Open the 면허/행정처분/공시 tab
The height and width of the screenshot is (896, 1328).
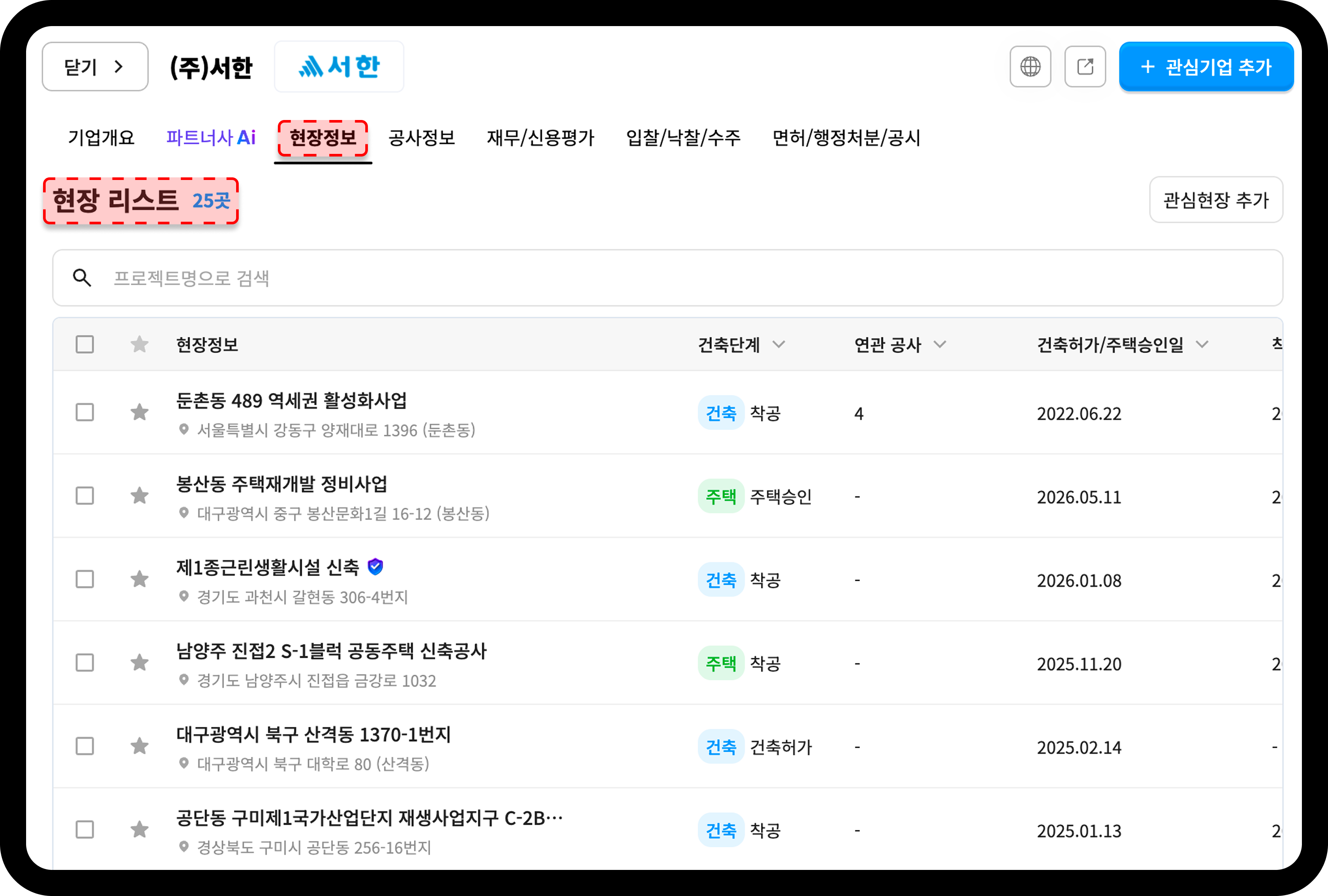tap(846, 138)
